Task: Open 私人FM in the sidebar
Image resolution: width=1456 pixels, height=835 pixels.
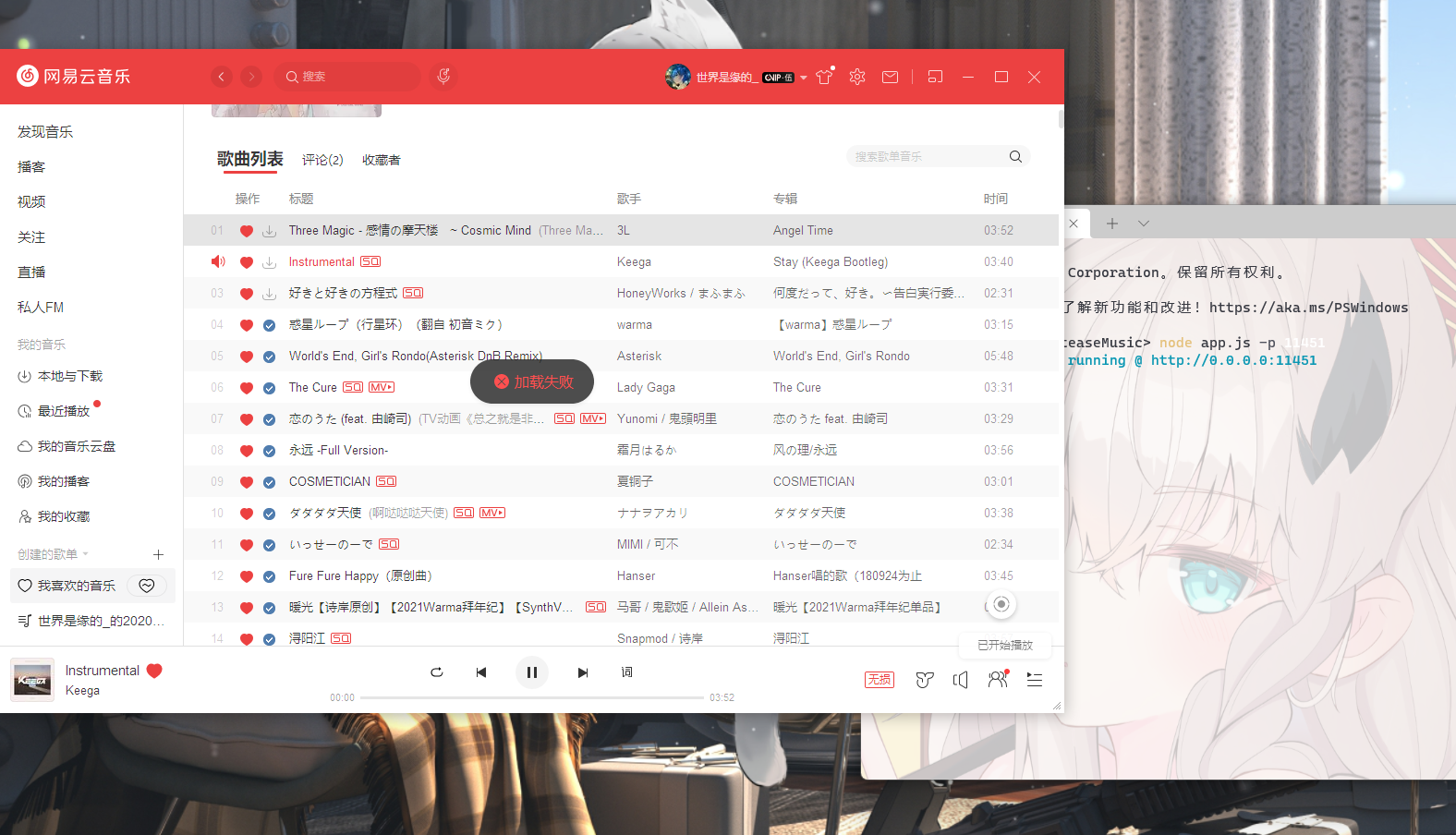Action: click(x=41, y=308)
